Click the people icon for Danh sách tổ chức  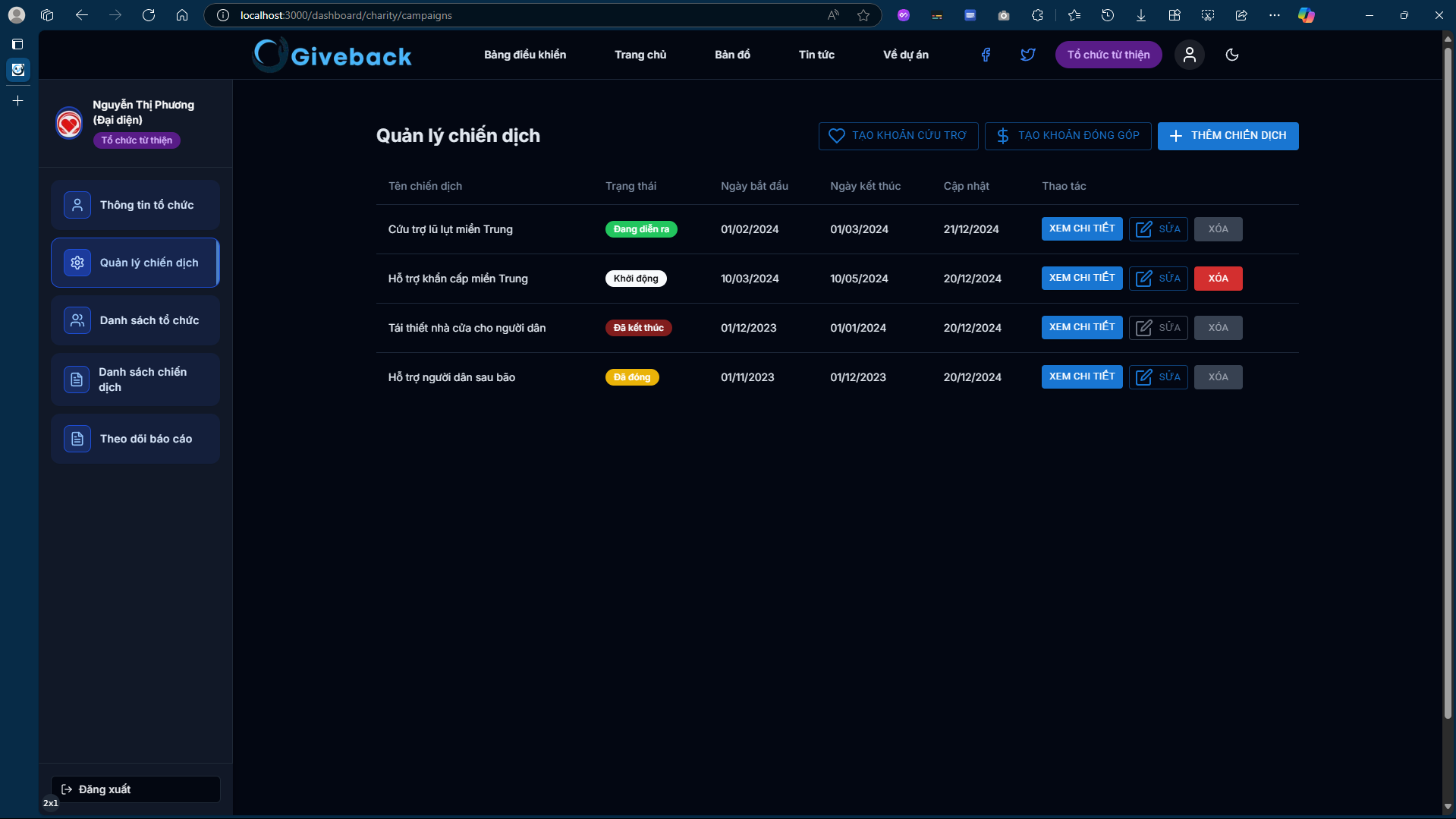pos(77,320)
